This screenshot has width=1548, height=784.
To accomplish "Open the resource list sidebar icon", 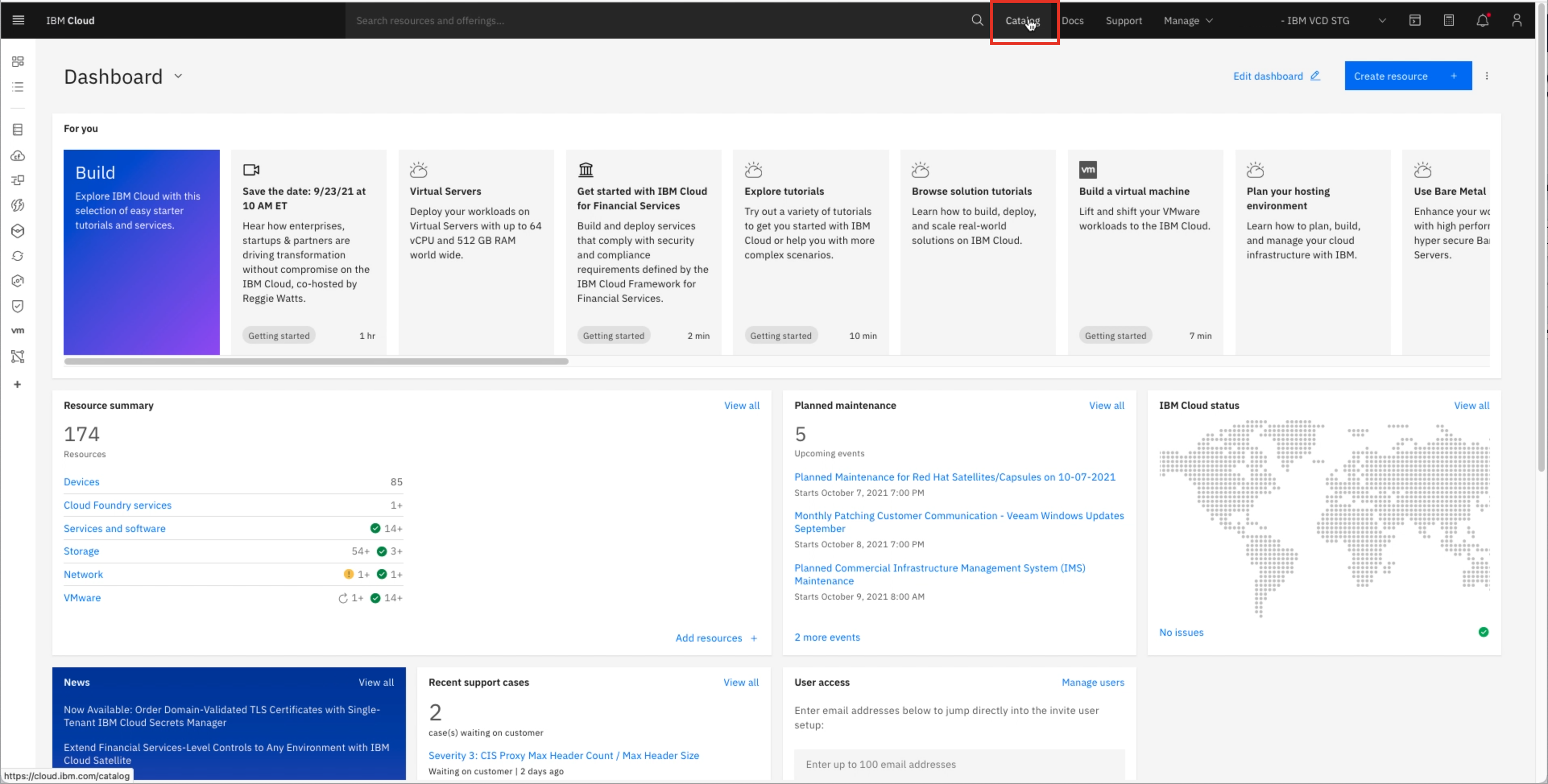I will (x=18, y=87).
